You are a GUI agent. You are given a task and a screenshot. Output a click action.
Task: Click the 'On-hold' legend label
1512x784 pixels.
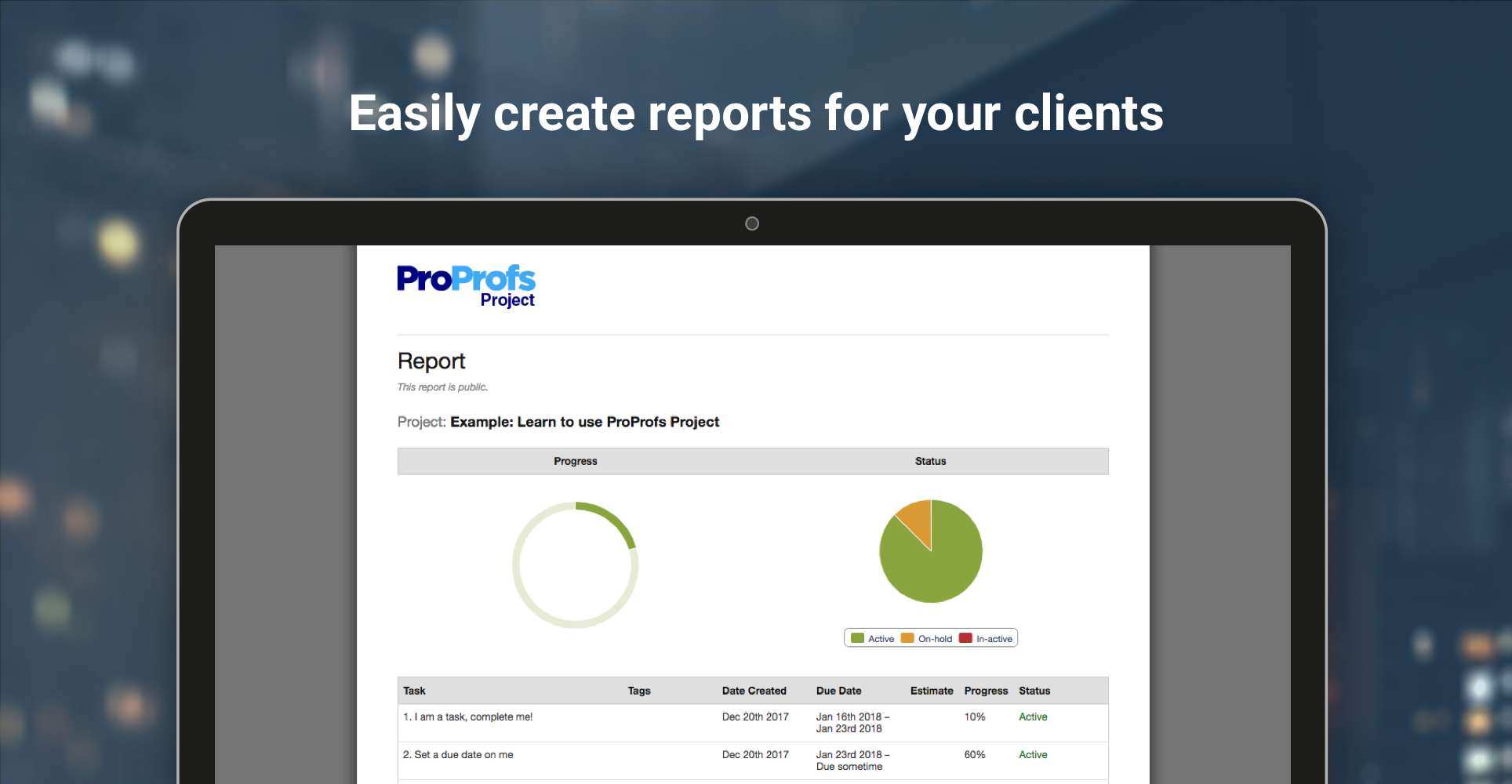tap(935, 639)
